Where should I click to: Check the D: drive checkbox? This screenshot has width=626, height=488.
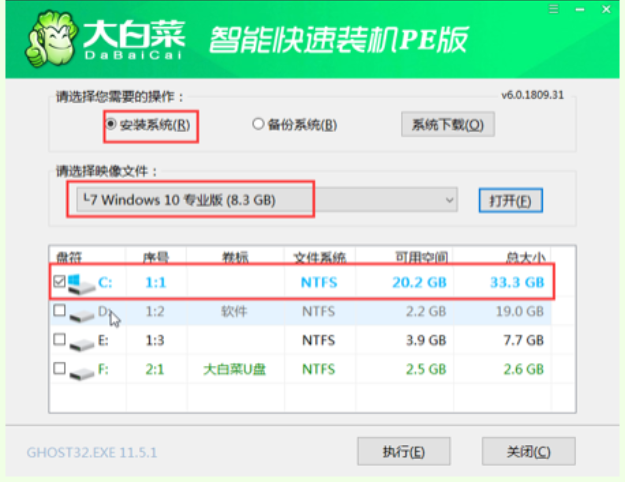coord(59,310)
